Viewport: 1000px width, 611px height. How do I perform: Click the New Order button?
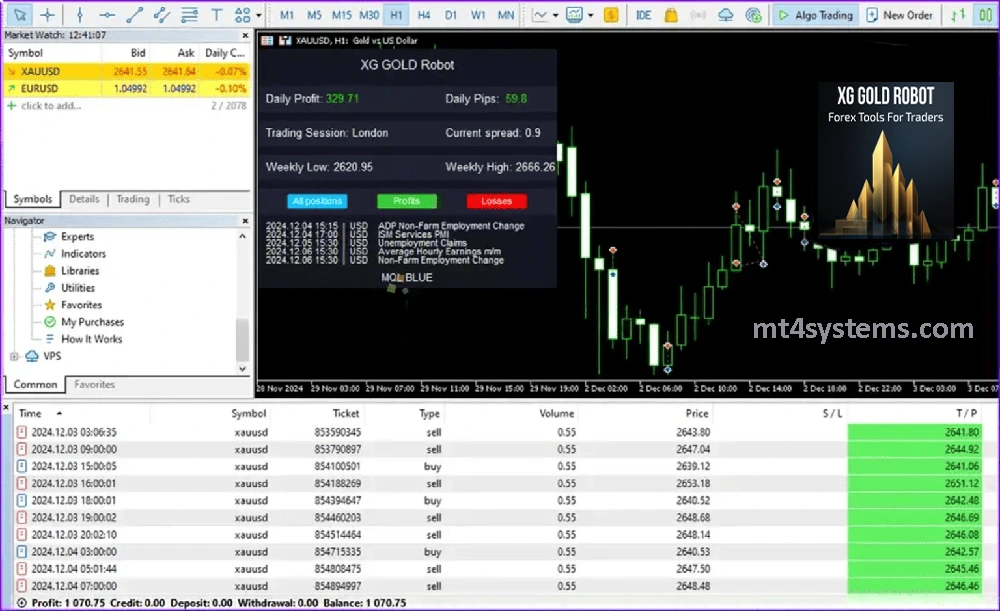(x=899, y=15)
